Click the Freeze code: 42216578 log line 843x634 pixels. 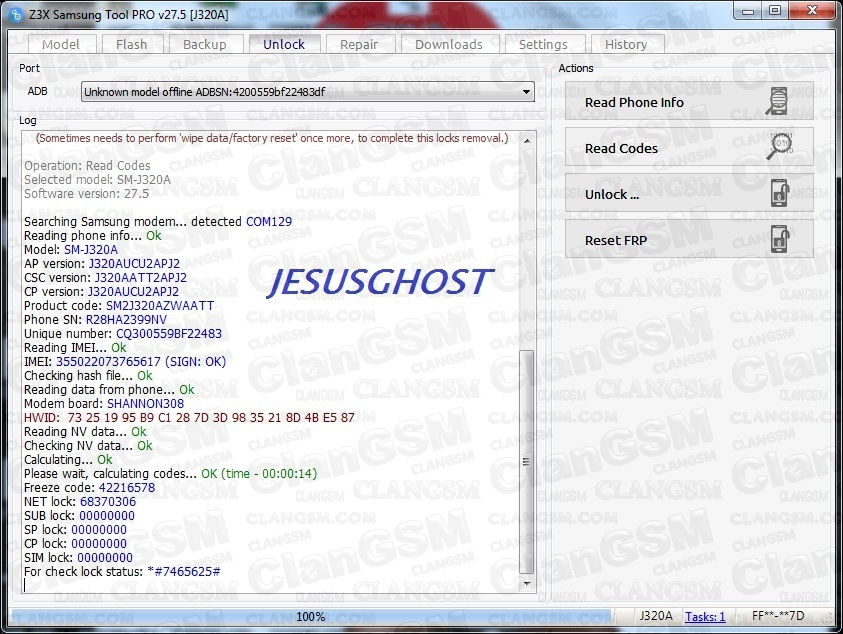tap(89, 488)
